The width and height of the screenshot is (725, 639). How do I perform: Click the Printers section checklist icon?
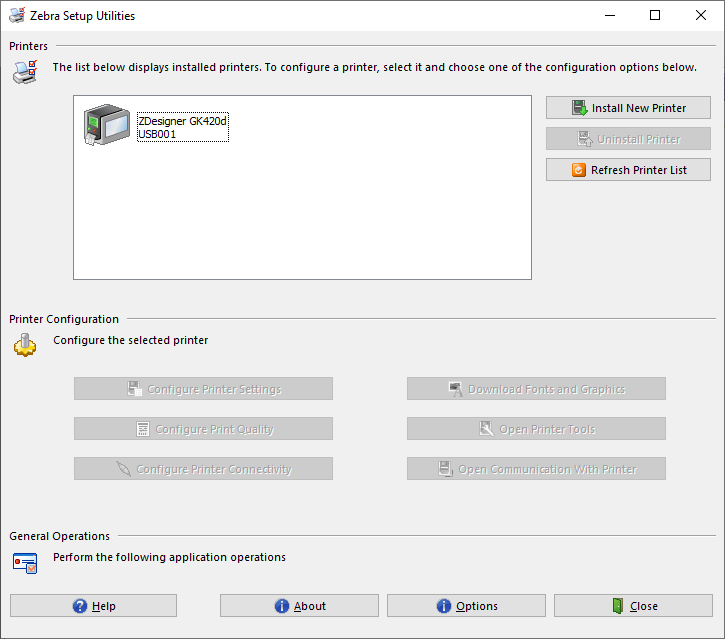25,70
